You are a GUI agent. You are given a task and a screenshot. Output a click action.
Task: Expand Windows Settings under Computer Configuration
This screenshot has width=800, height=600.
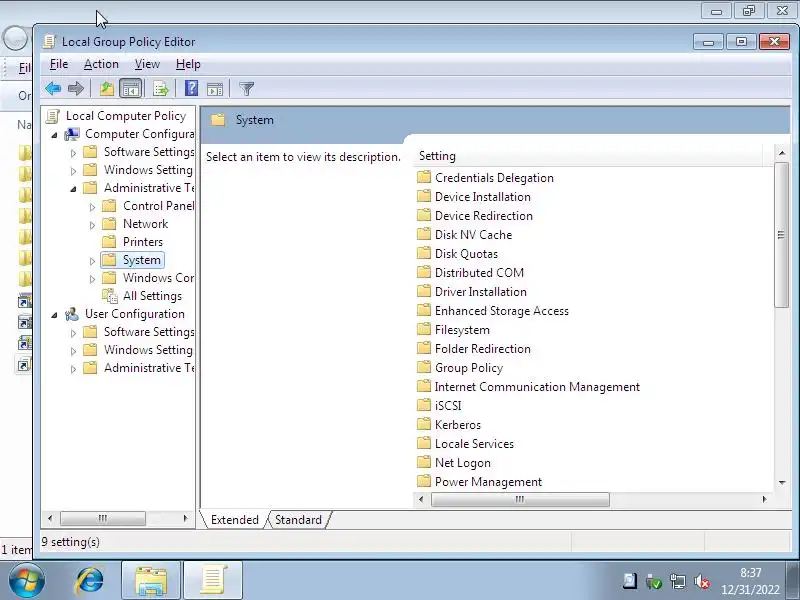point(73,171)
